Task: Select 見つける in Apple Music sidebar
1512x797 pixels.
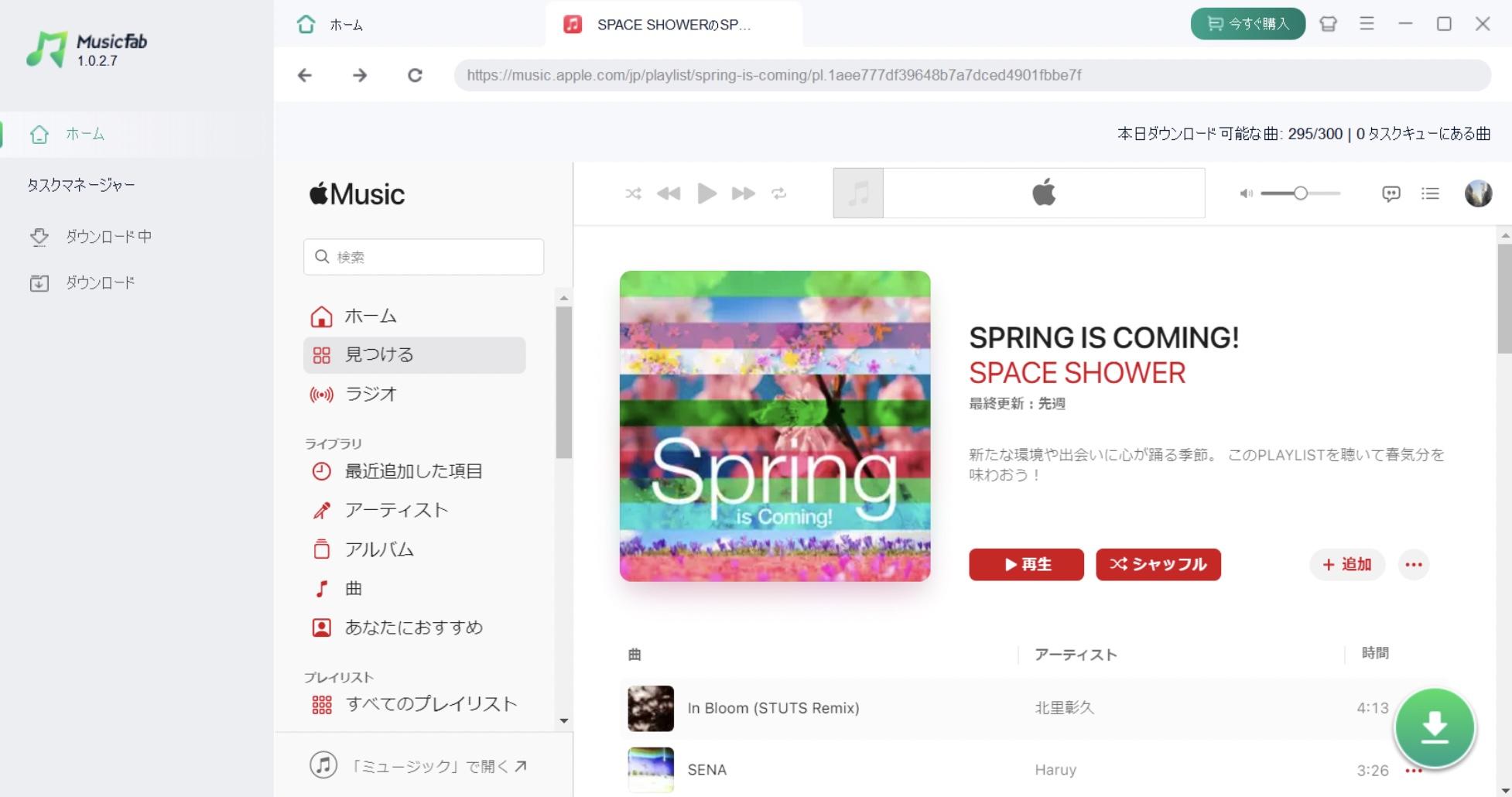Action: (x=415, y=355)
